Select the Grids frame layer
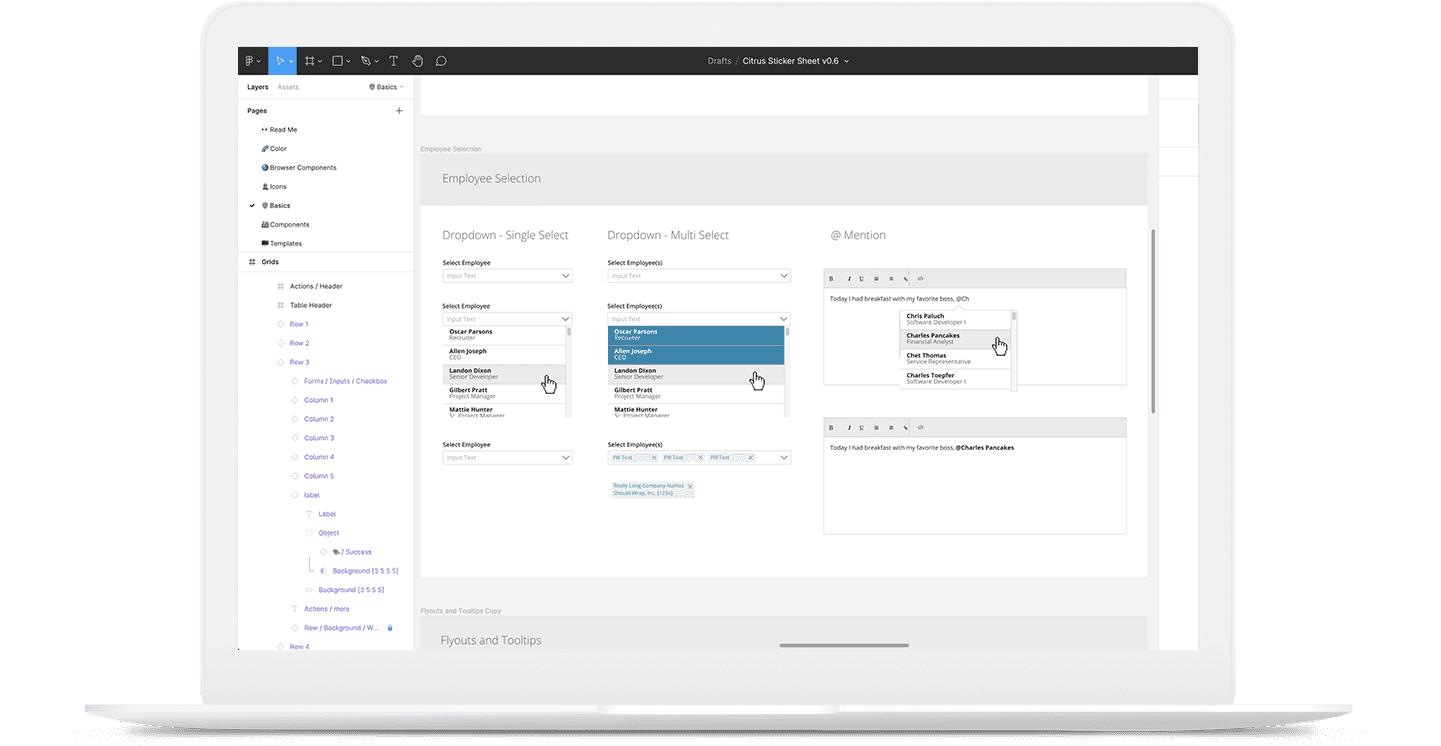Viewport: 1441px width, 746px height. pos(270,262)
